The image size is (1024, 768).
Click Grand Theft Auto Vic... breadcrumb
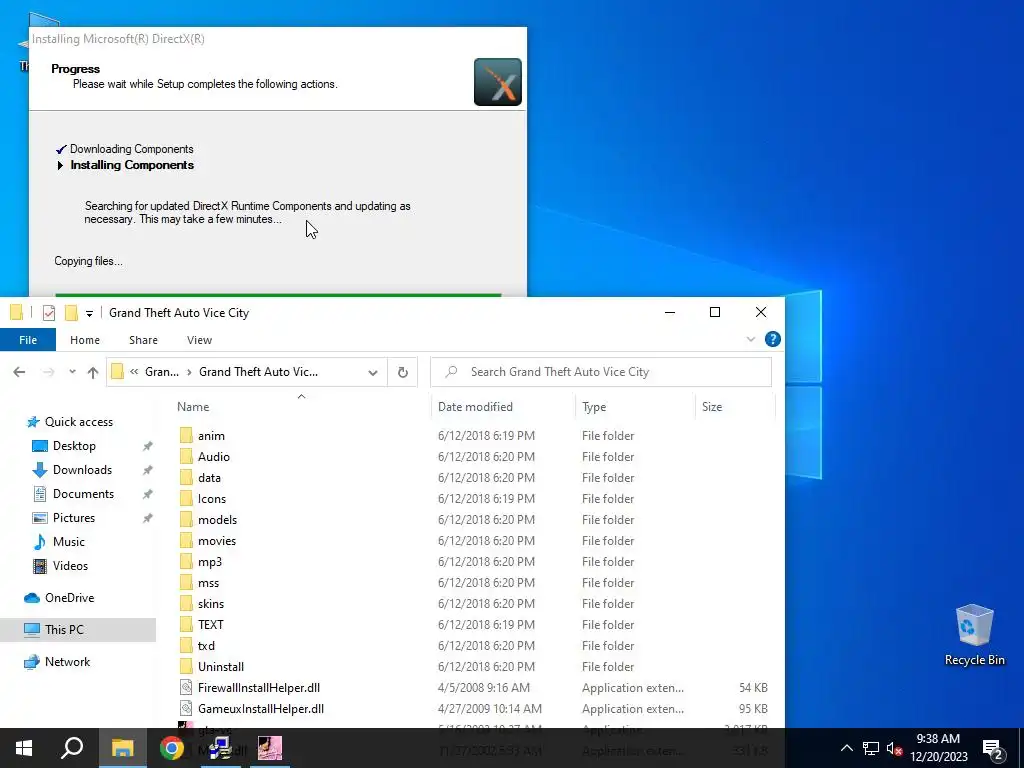(258, 372)
